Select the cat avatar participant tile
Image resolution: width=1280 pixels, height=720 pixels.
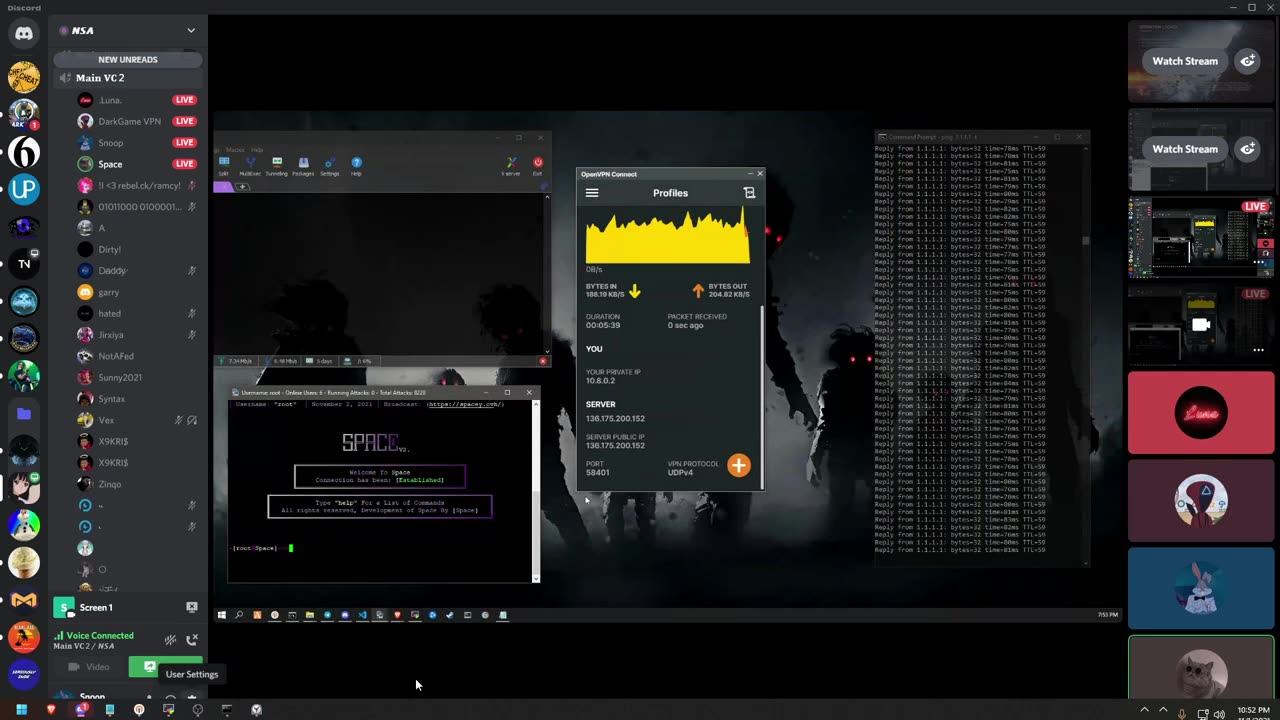coord(1201,667)
